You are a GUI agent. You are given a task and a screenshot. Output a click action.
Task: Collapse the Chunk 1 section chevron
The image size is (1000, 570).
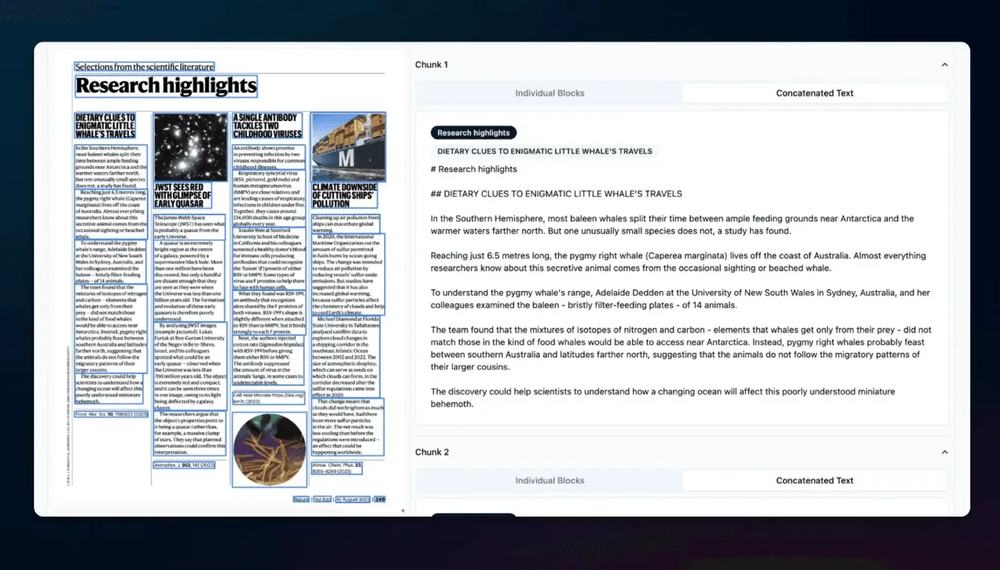pos(944,65)
